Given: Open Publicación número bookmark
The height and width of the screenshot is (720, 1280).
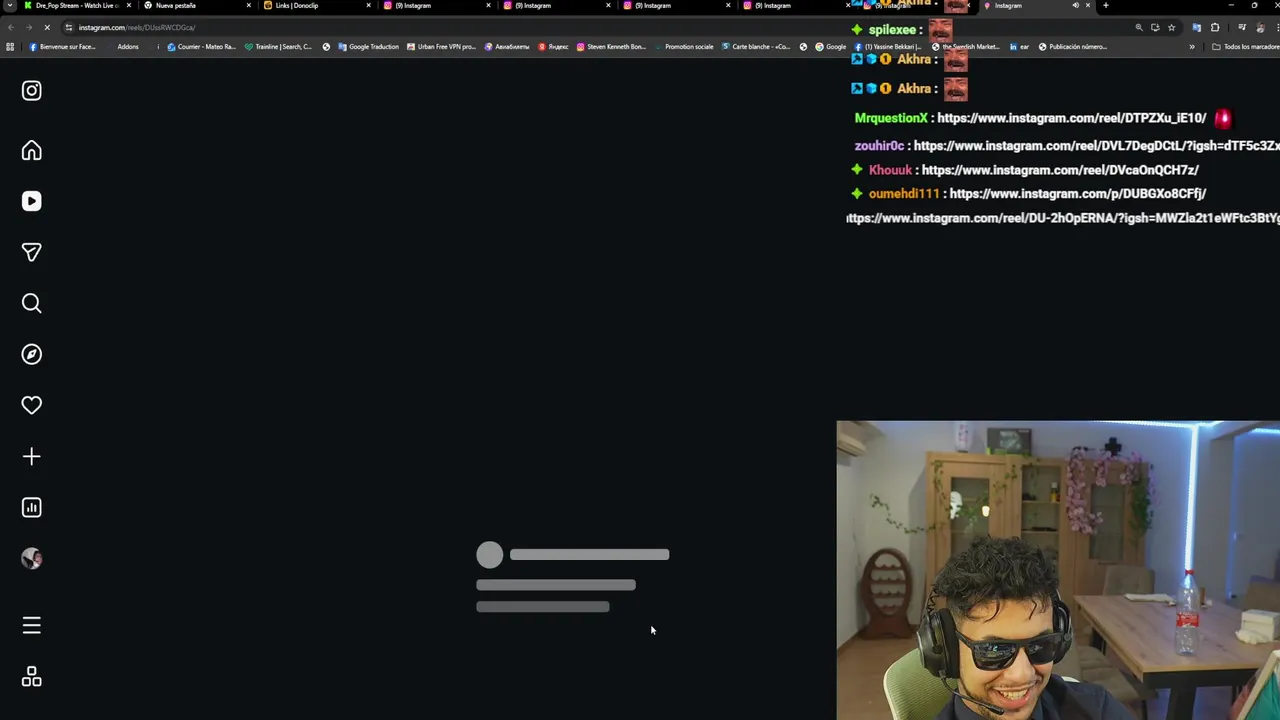Looking at the screenshot, I should (x=1073, y=46).
